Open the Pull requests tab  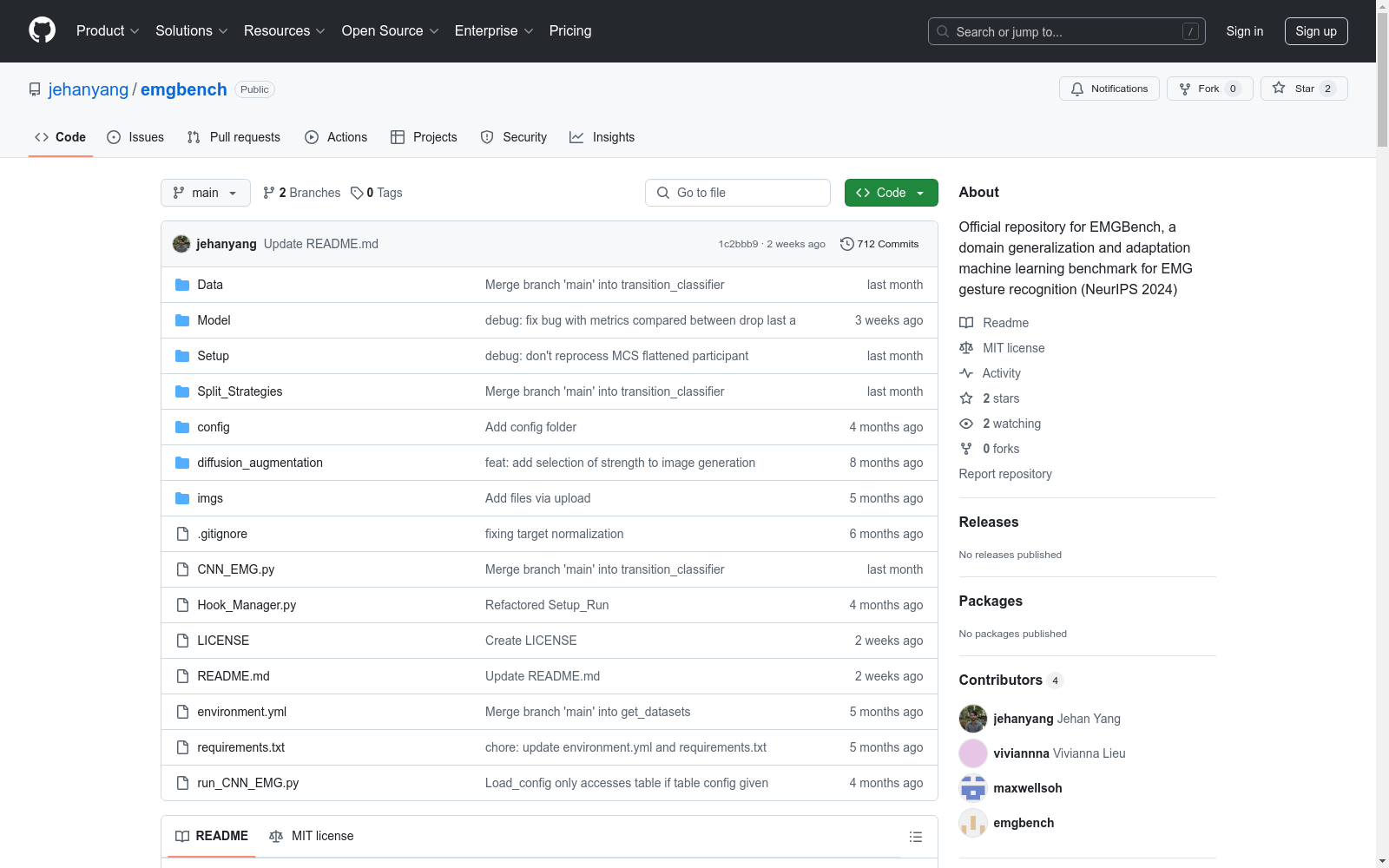tap(234, 137)
